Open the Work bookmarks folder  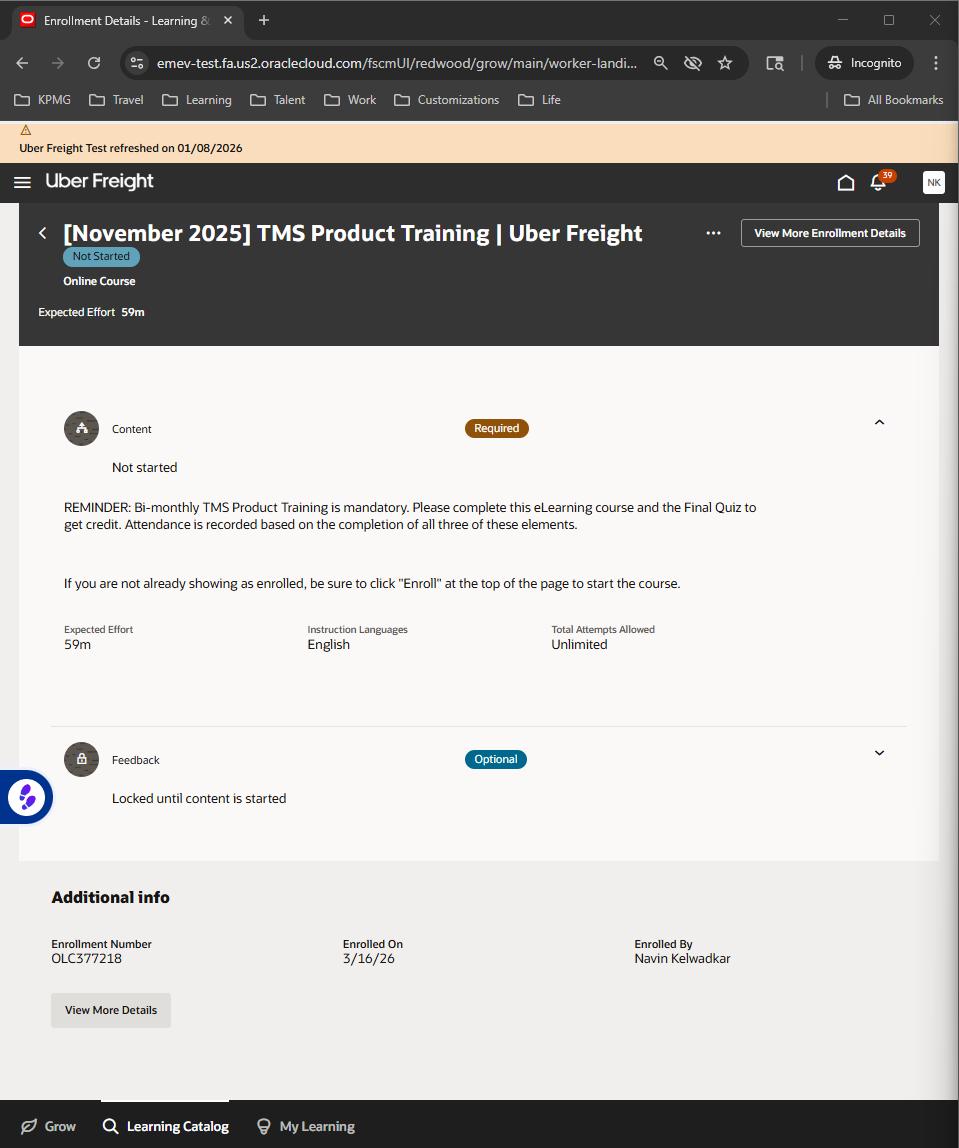[x=351, y=100]
